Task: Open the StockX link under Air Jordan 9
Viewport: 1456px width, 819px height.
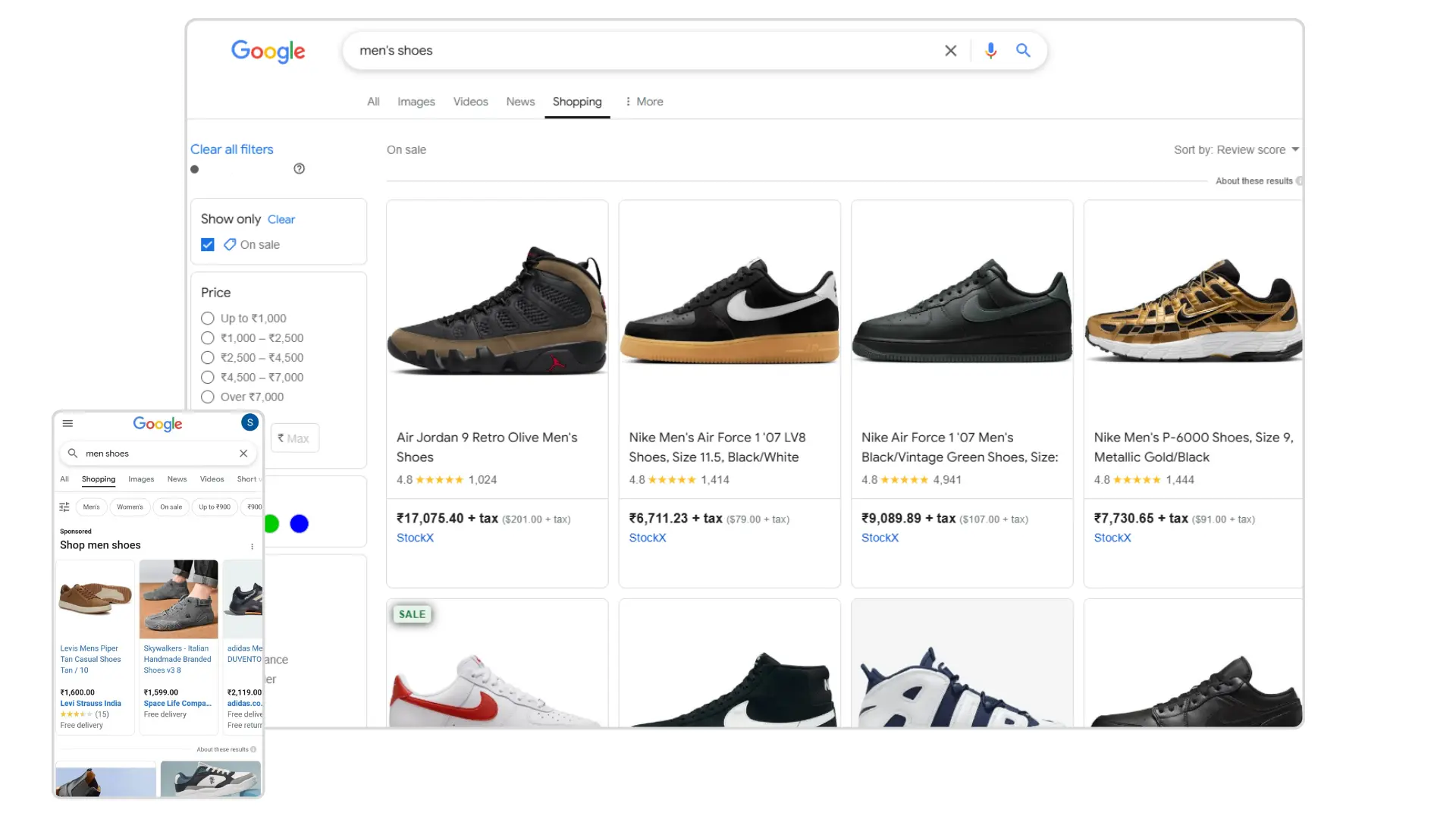Action: coord(415,538)
